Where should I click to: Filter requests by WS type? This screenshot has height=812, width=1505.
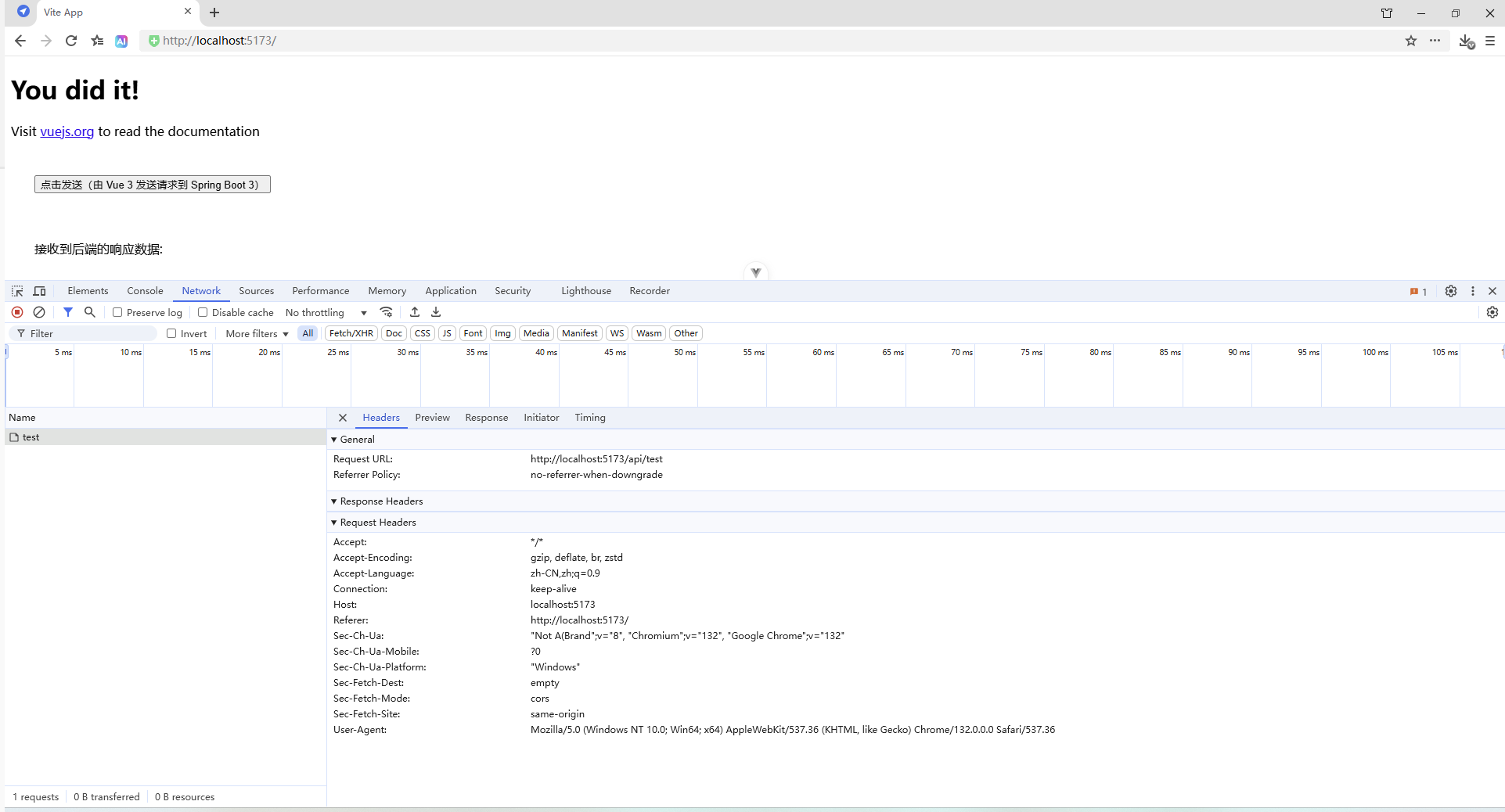617,333
